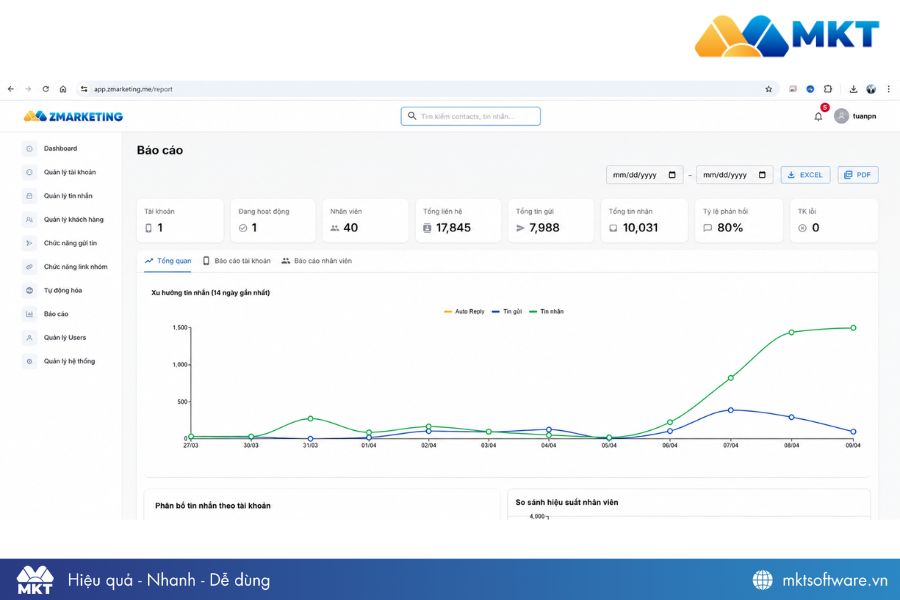Viewport: 900px width, 600px height.
Task: Focus the contacts and messages search box
Action: 471,116
